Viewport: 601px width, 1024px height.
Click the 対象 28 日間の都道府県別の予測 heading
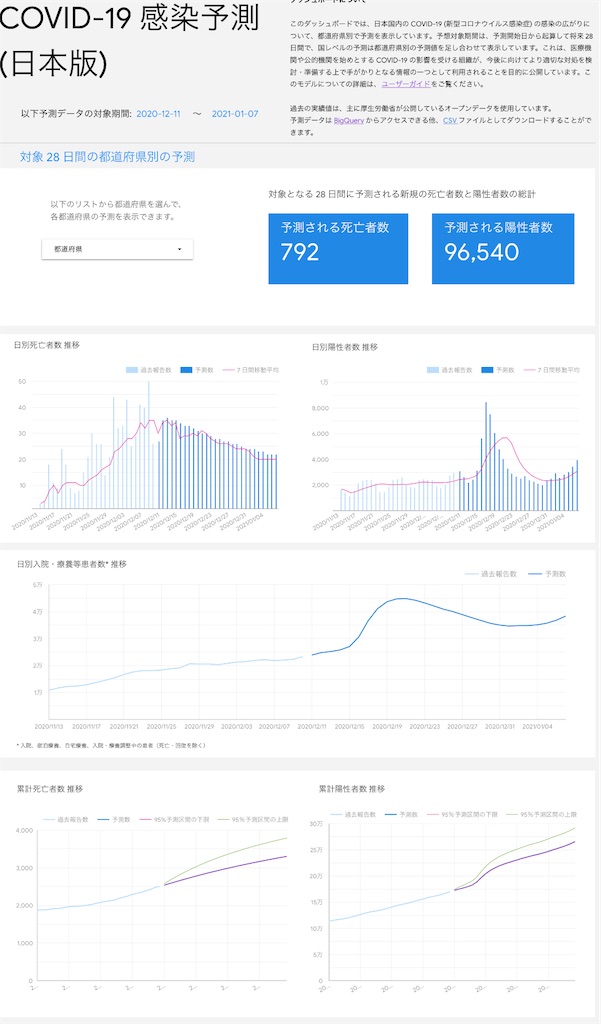tap(107, 157)
